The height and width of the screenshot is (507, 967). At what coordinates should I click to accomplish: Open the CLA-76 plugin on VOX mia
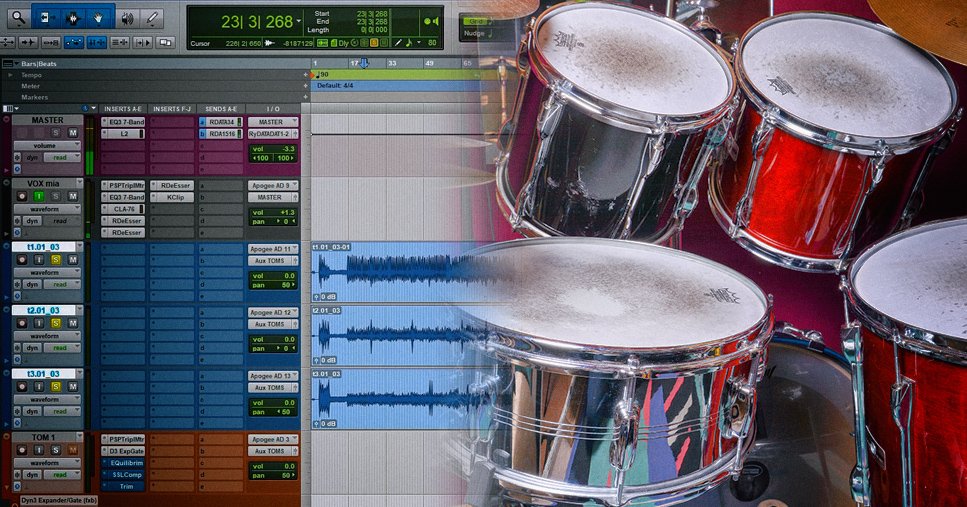123,209
